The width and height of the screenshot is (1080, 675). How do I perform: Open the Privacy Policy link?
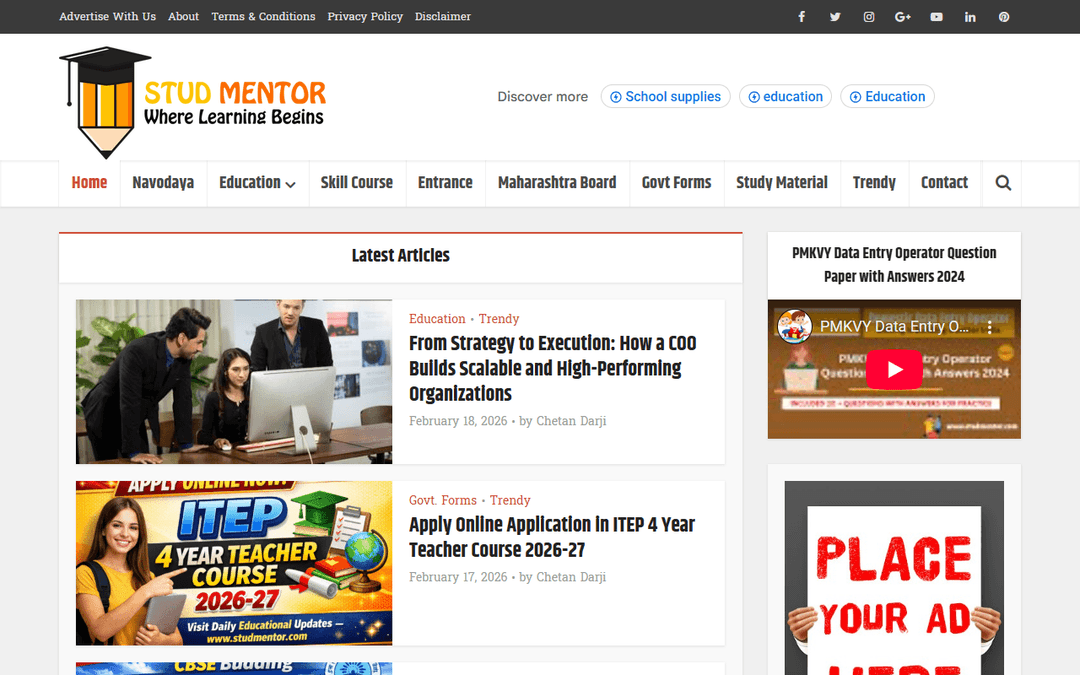[365, 17]
